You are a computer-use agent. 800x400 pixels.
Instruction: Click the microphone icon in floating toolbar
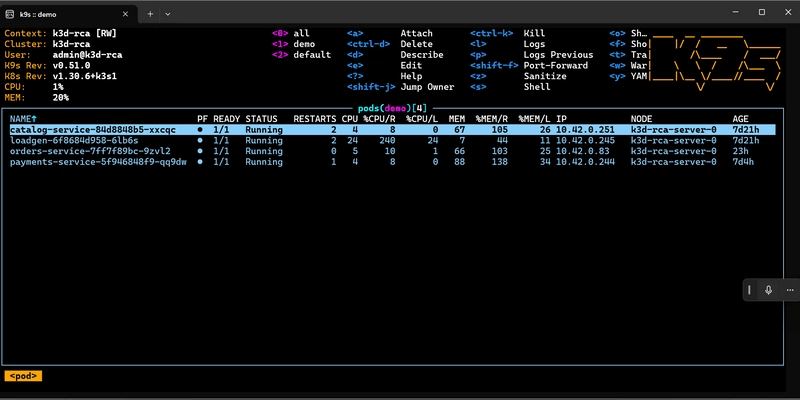768,290
